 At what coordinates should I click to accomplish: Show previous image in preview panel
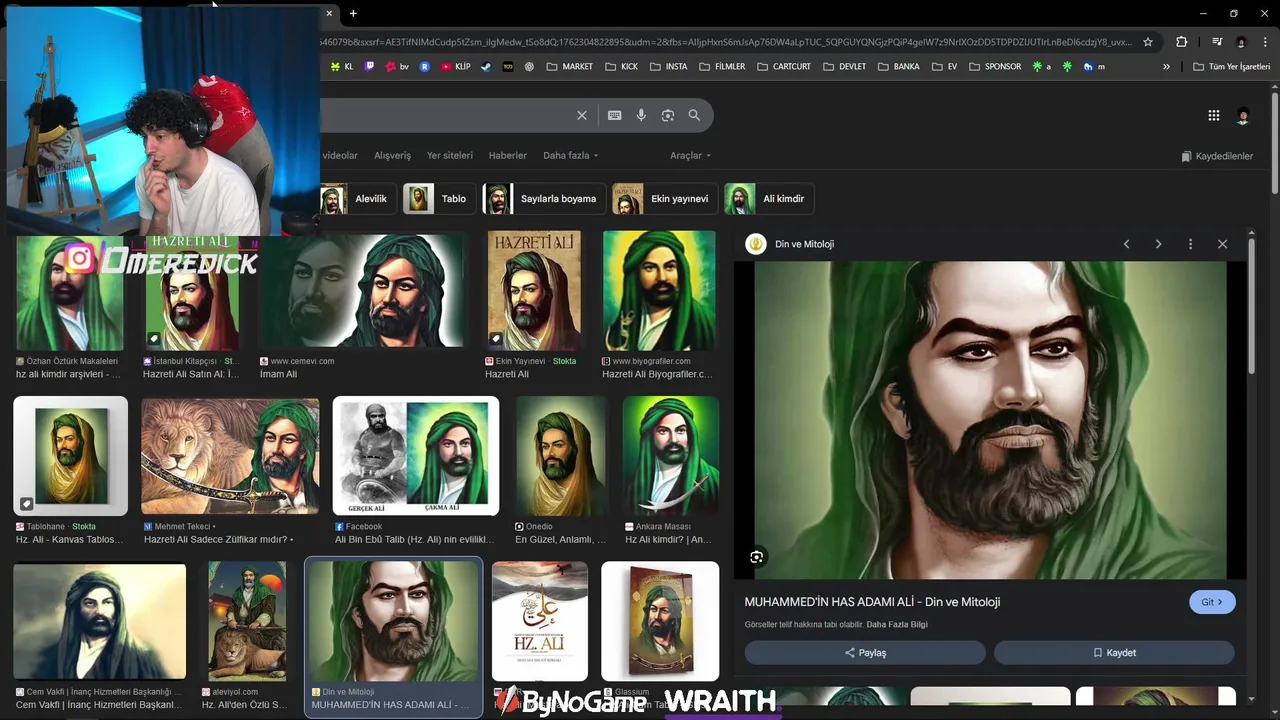(1126, 244)
